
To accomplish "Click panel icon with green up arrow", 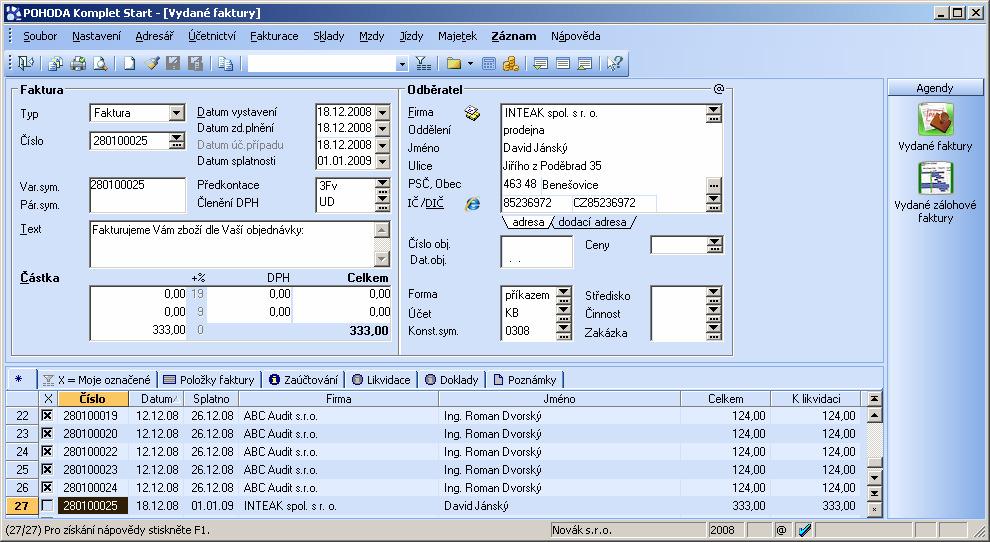I will point(585,63).
